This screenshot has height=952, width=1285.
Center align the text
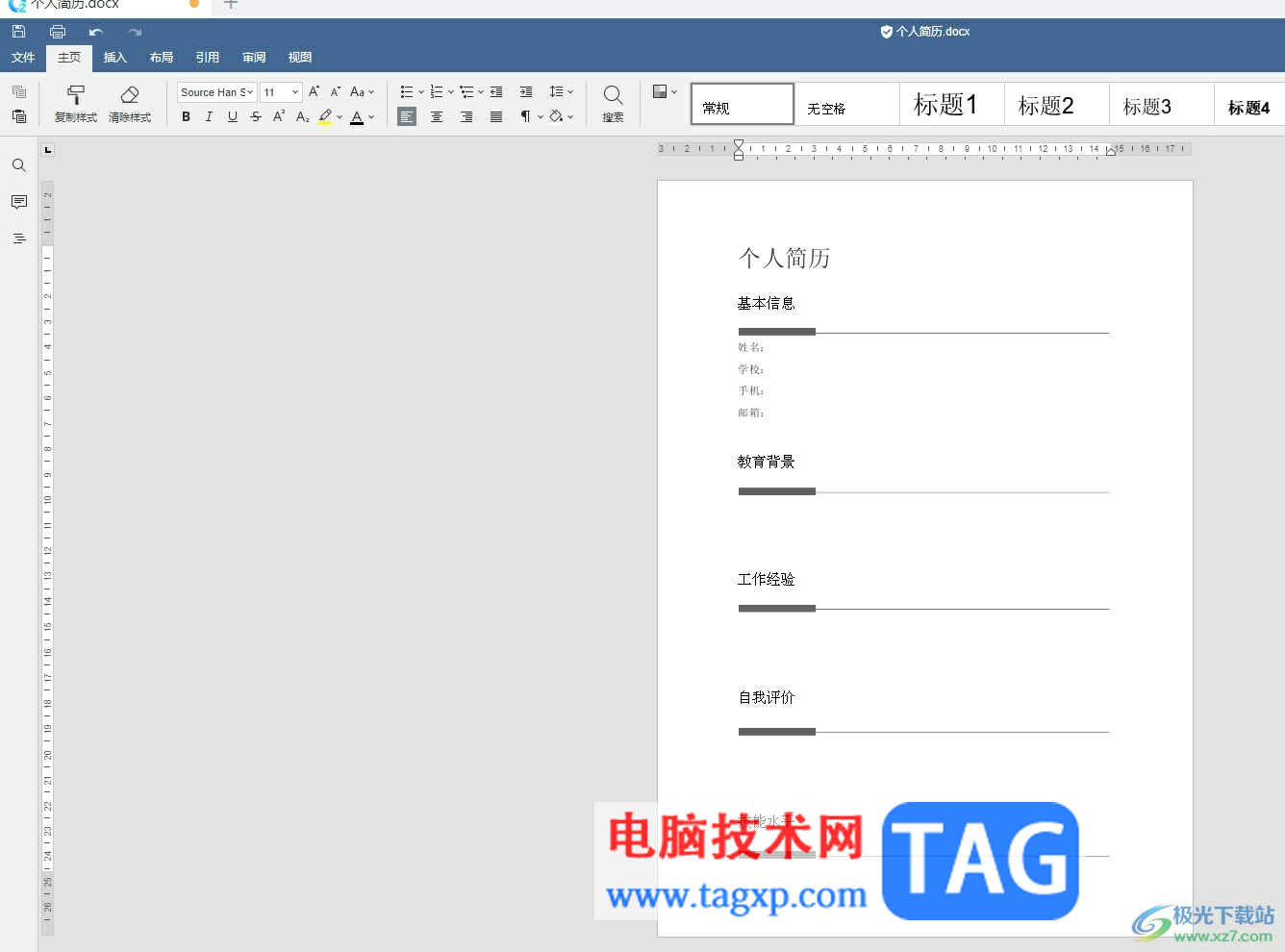437,116
